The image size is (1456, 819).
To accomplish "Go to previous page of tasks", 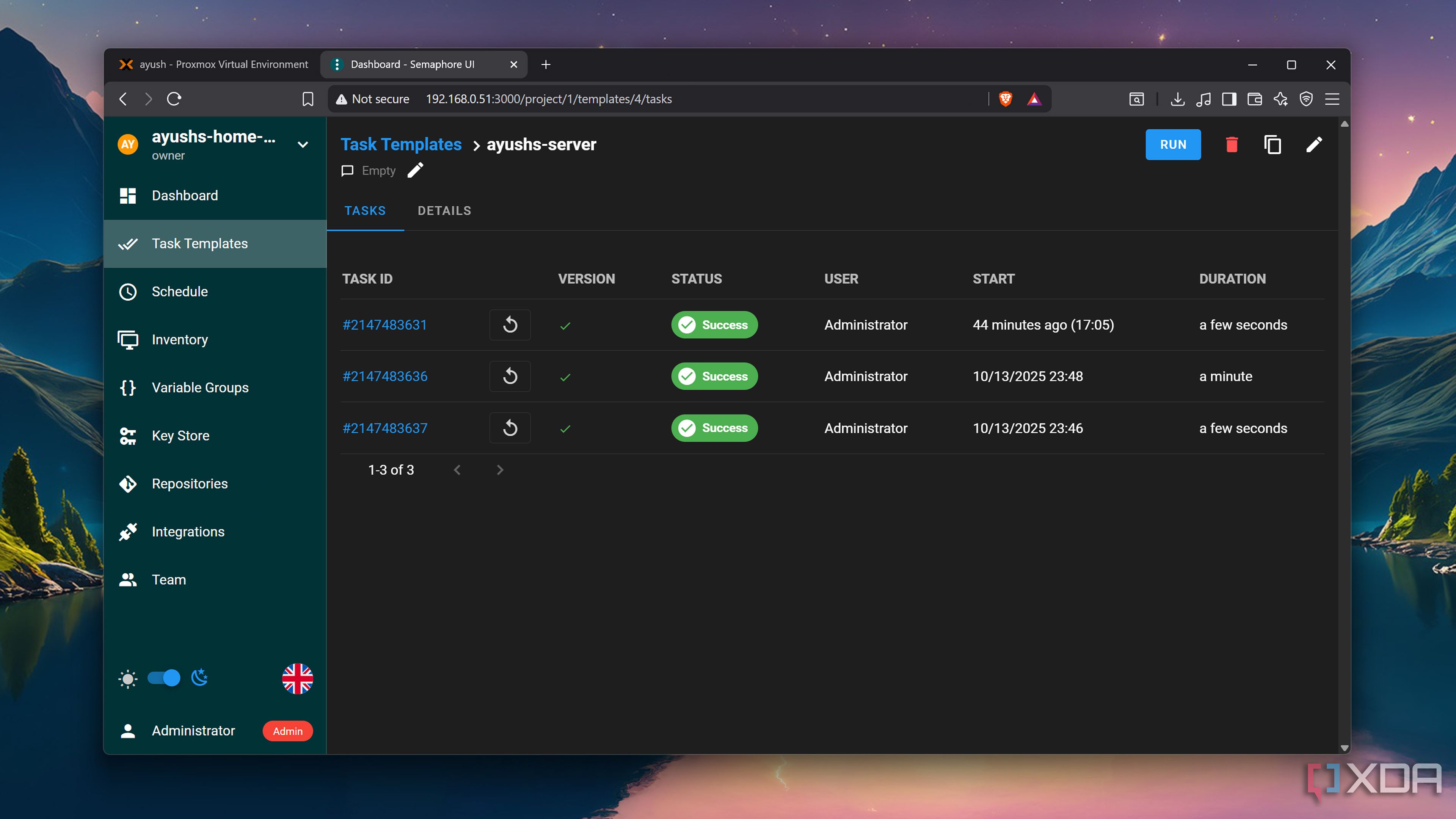I will pyautogui.click(x=457, y=470).
